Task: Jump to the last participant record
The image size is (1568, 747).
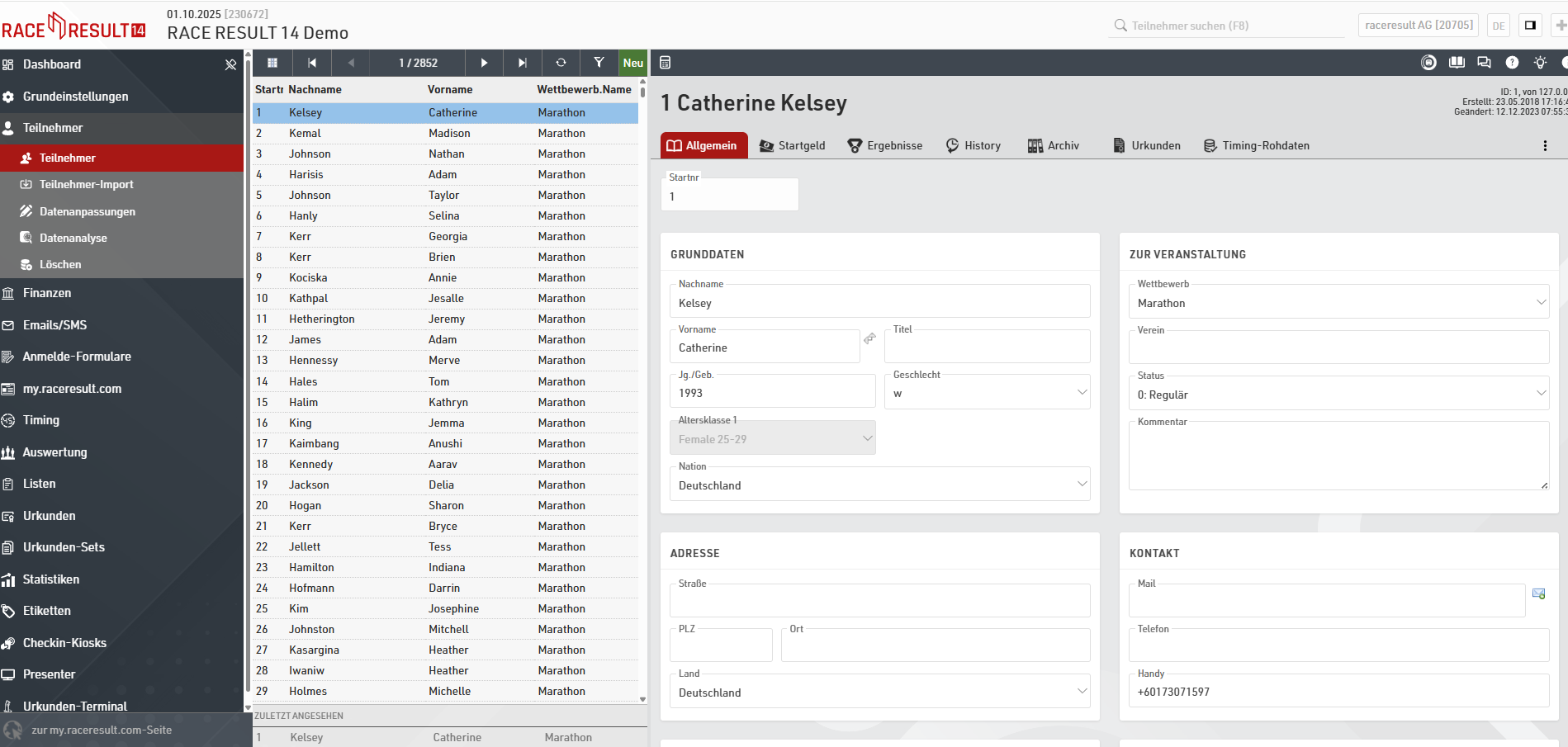Action: tap(522, 63)
